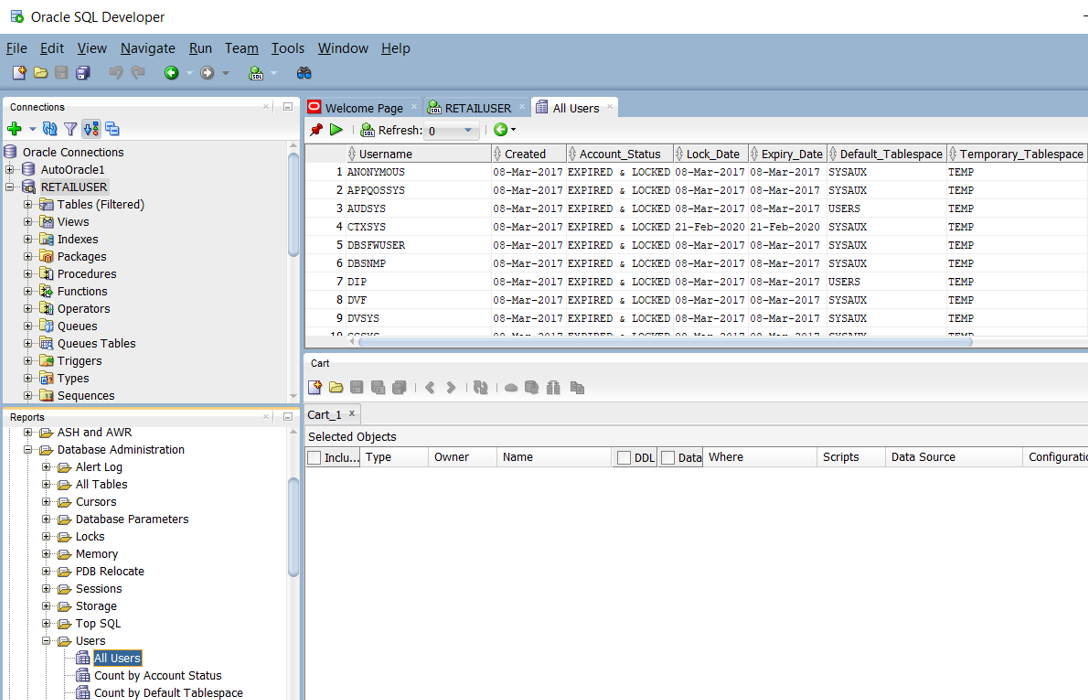Click the New Cart icon in Cart toolbar
The image size is (1088, 700).
[x=315, y=388]
